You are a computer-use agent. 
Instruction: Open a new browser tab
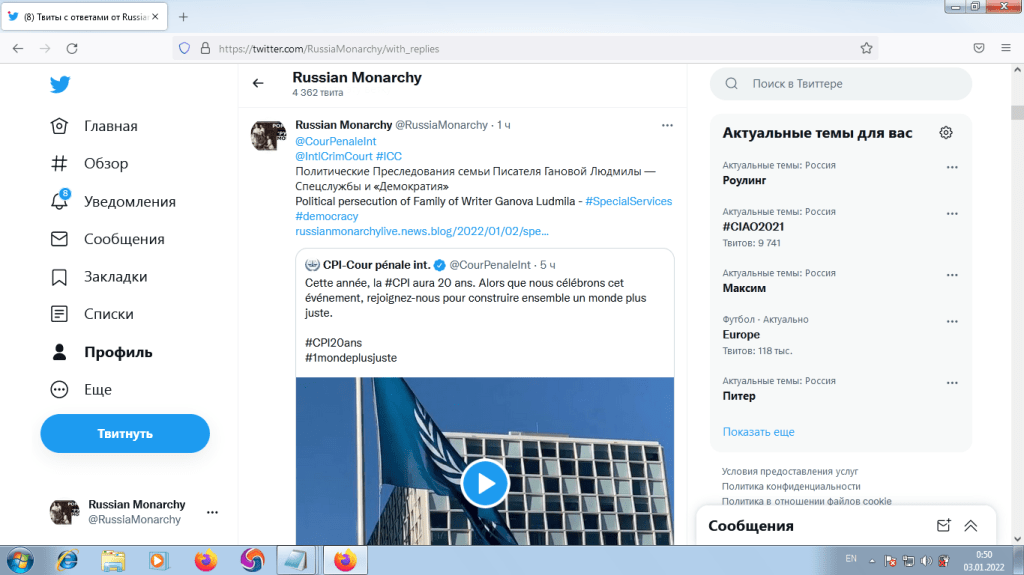184,17
